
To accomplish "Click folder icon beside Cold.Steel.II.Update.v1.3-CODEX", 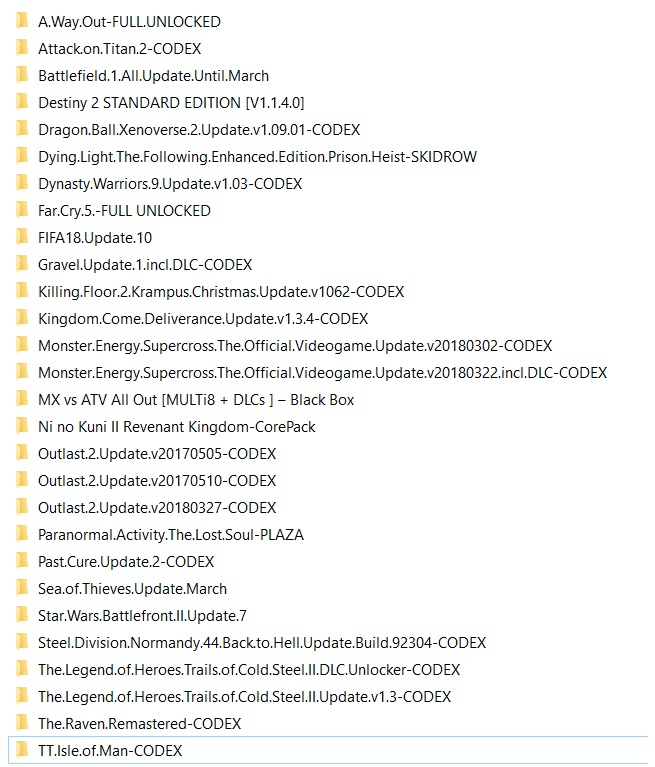I will point(22,696).
